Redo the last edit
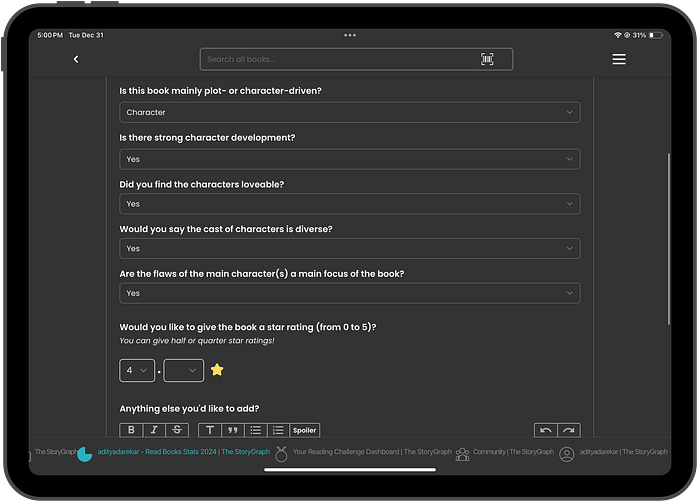 coord(569,430)
